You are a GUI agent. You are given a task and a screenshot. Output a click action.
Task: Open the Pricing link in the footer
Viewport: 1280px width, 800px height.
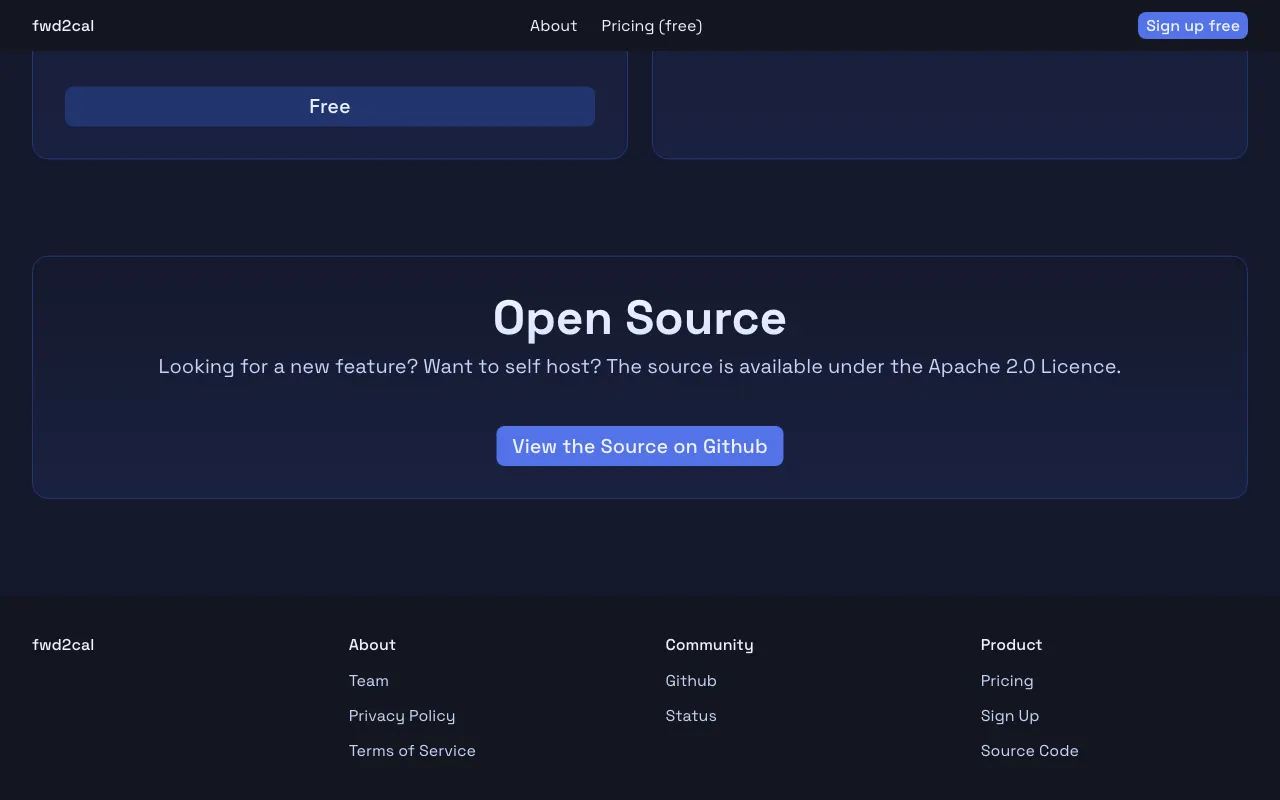[x=1007, y=681]
